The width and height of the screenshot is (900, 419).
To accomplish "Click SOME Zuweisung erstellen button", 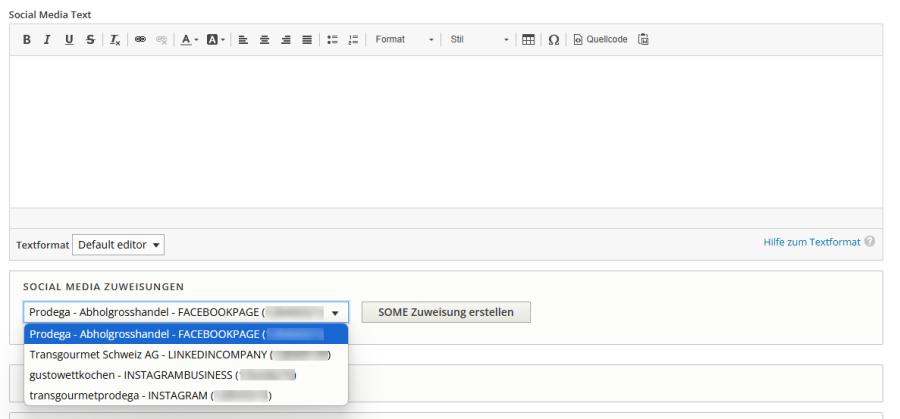I will [446, 312].
